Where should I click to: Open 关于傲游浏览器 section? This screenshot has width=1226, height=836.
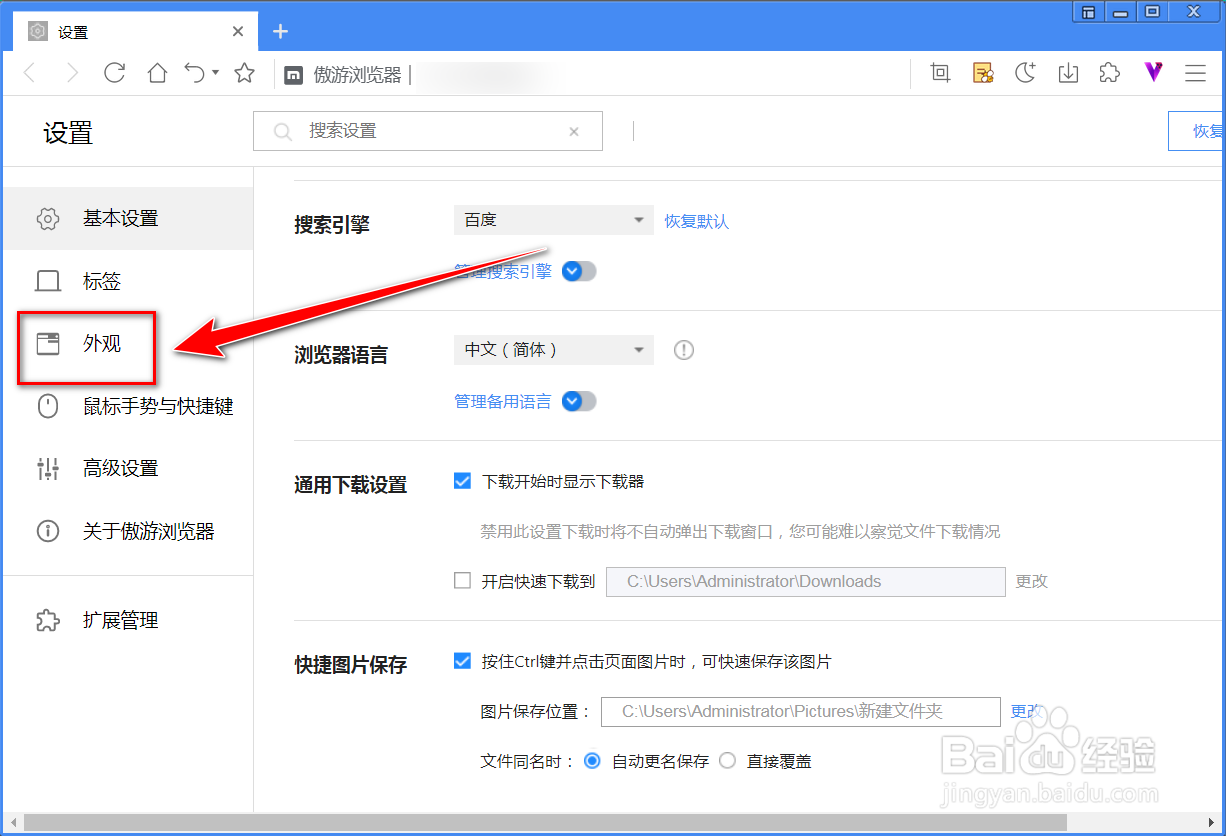128,531
